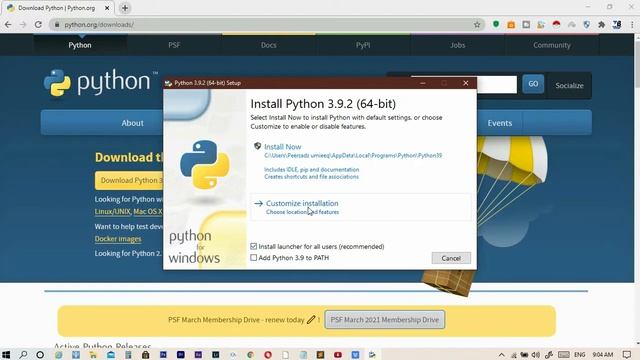The width and height of the screenshot is (640, 360).
Task: Open the Linux/UNIX download link
Action: pos(112,211)
